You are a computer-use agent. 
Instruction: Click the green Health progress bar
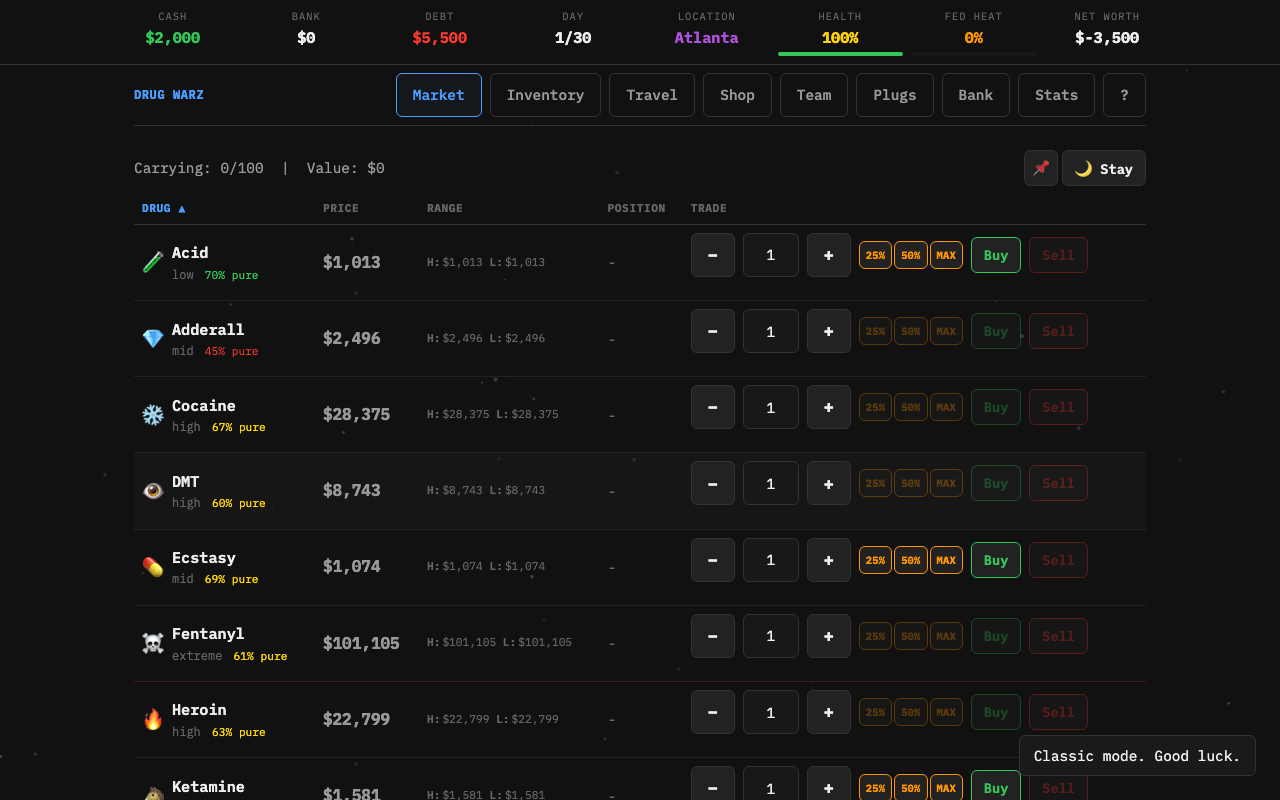point(840,56)
